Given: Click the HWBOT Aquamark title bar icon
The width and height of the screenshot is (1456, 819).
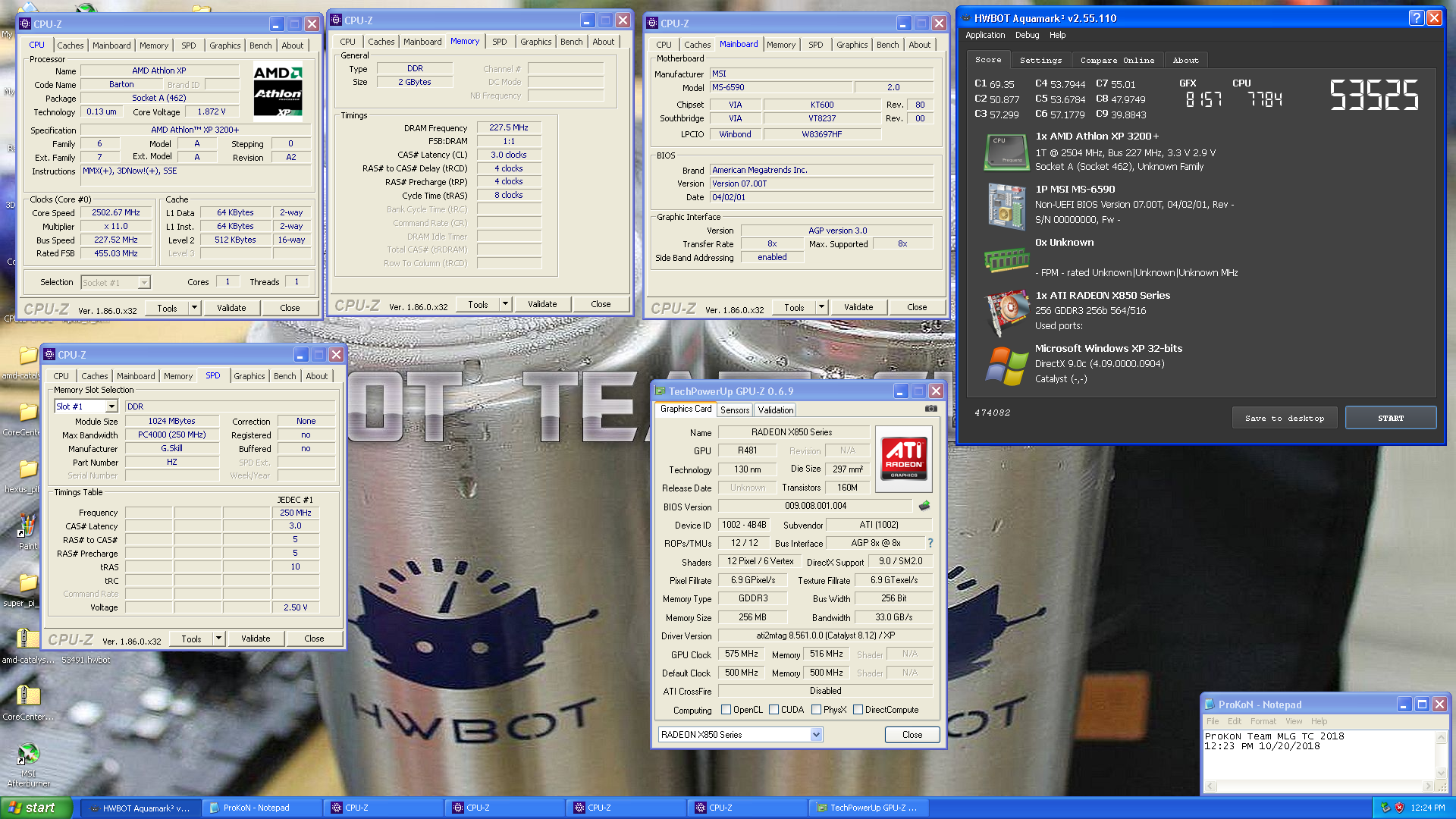Looking at the screenshot, I should point(965,18).
